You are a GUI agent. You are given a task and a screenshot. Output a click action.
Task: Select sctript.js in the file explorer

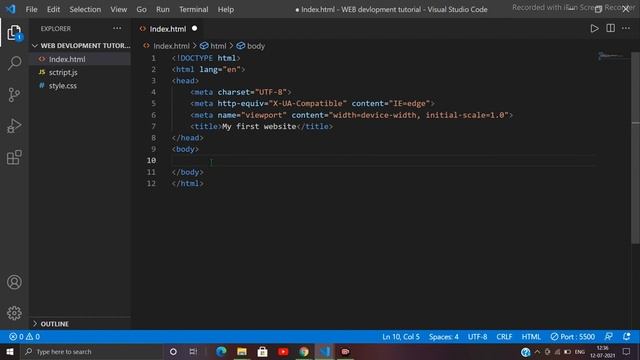tap(81, 72)
